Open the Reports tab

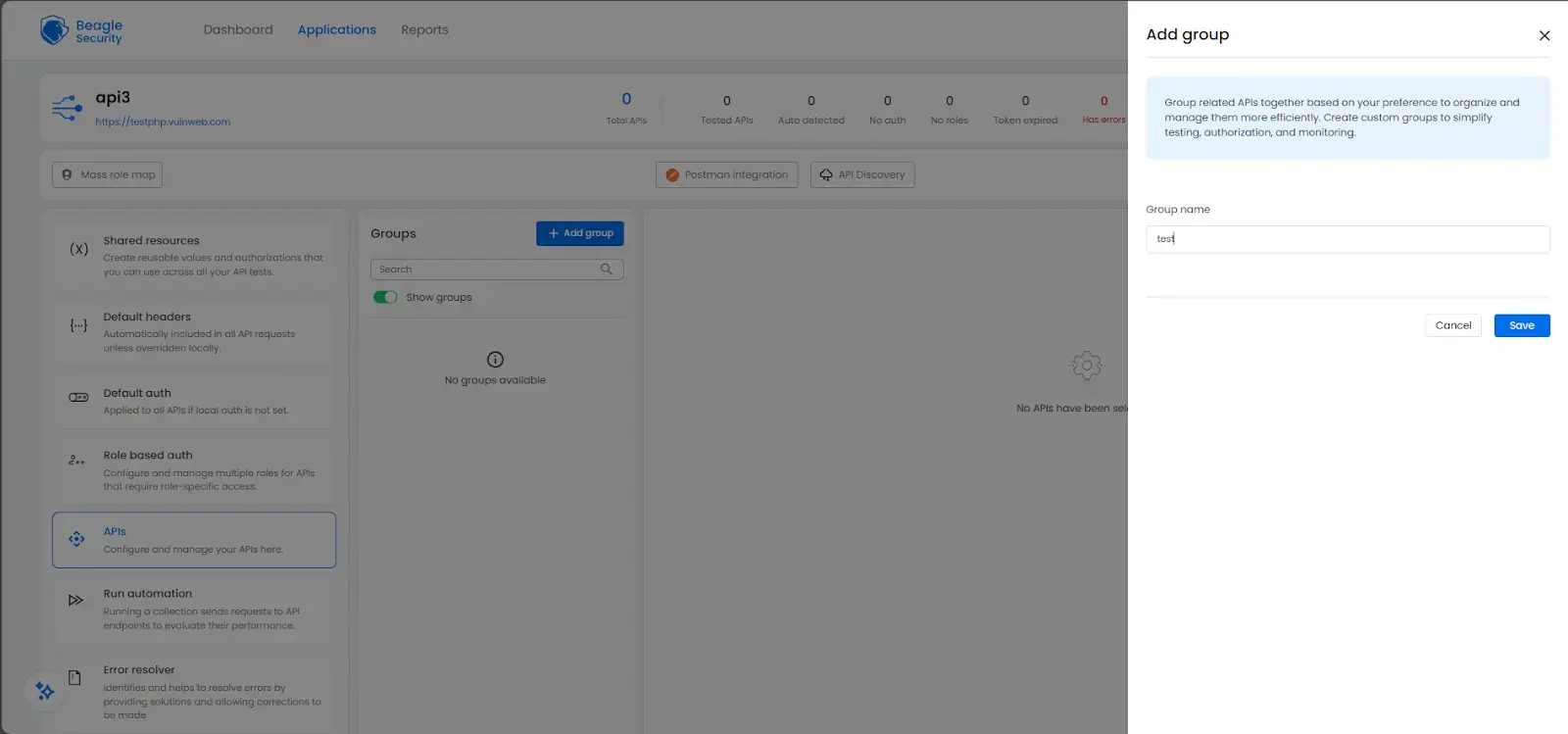point(424,29)
